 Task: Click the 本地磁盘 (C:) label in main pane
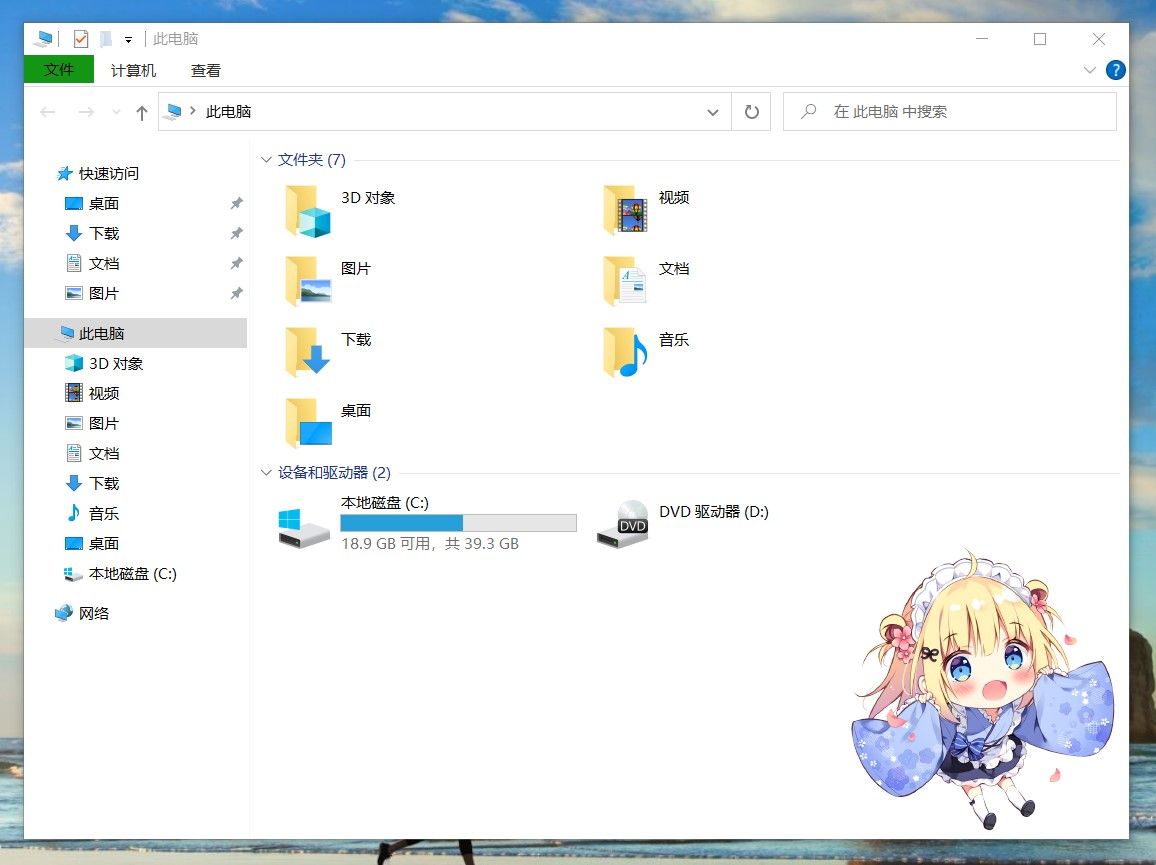click(x=385, y=503)
